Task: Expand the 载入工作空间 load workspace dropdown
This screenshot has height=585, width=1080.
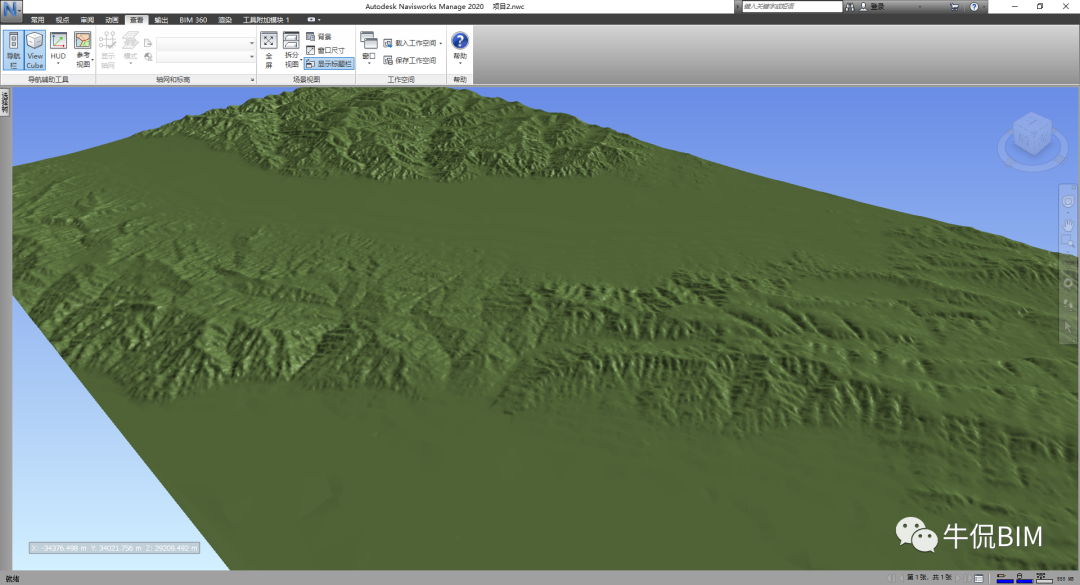Action: coord(441,44)
